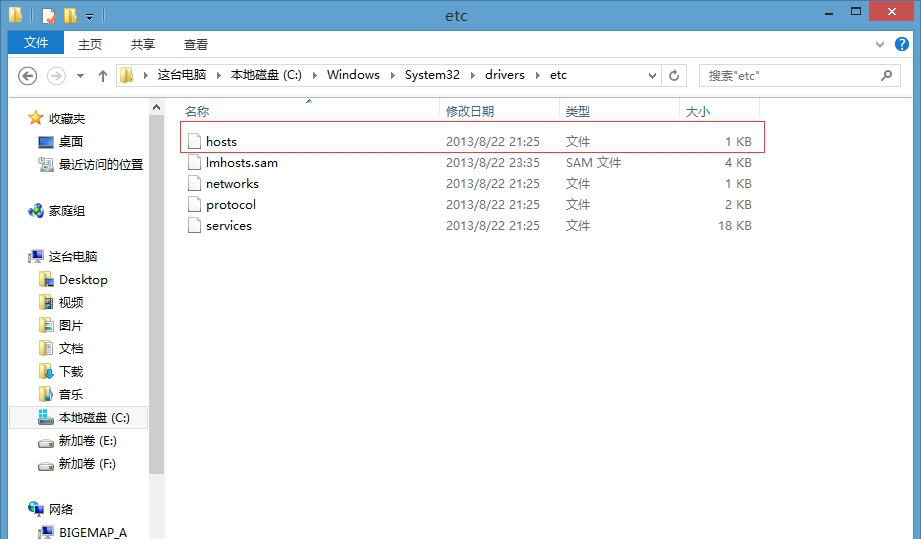Click the navigation pane vertical scrollbar
Screen dimensions: 921x560
click(156, 294)
